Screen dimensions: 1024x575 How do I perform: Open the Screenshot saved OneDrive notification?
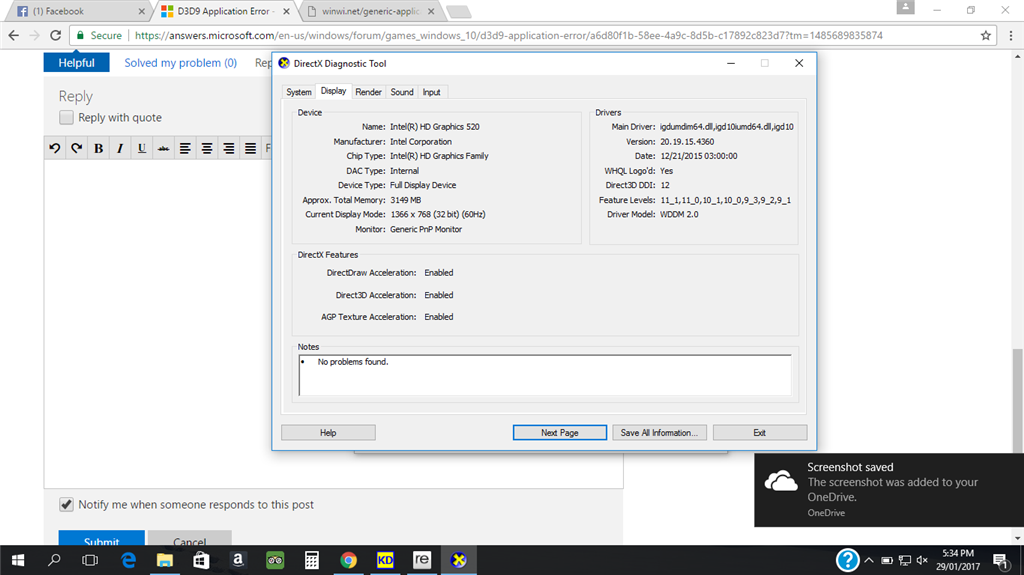(x=889, y=490)
